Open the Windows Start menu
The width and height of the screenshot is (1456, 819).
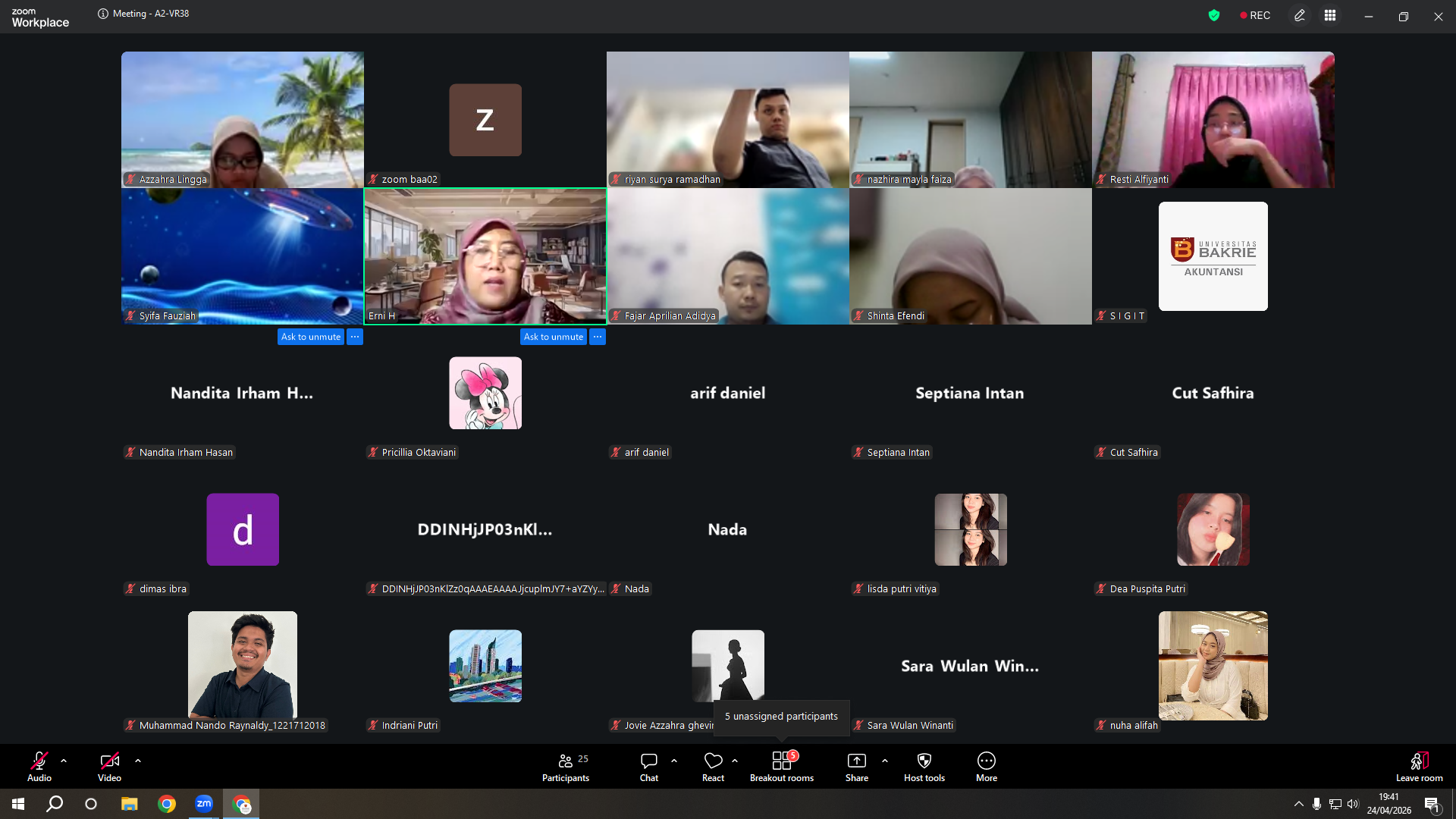(x=18, y=804)
